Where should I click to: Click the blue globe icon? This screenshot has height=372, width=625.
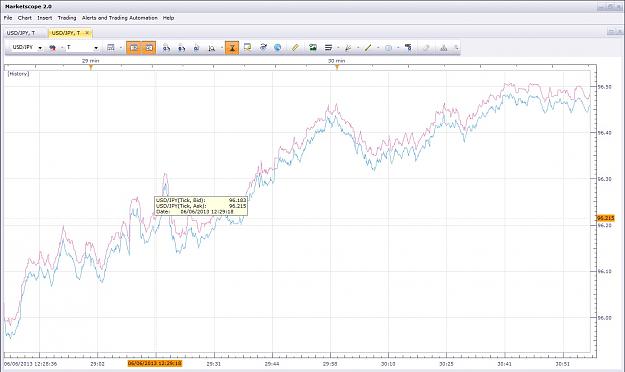pyautogui.click(x=278, y=47)
